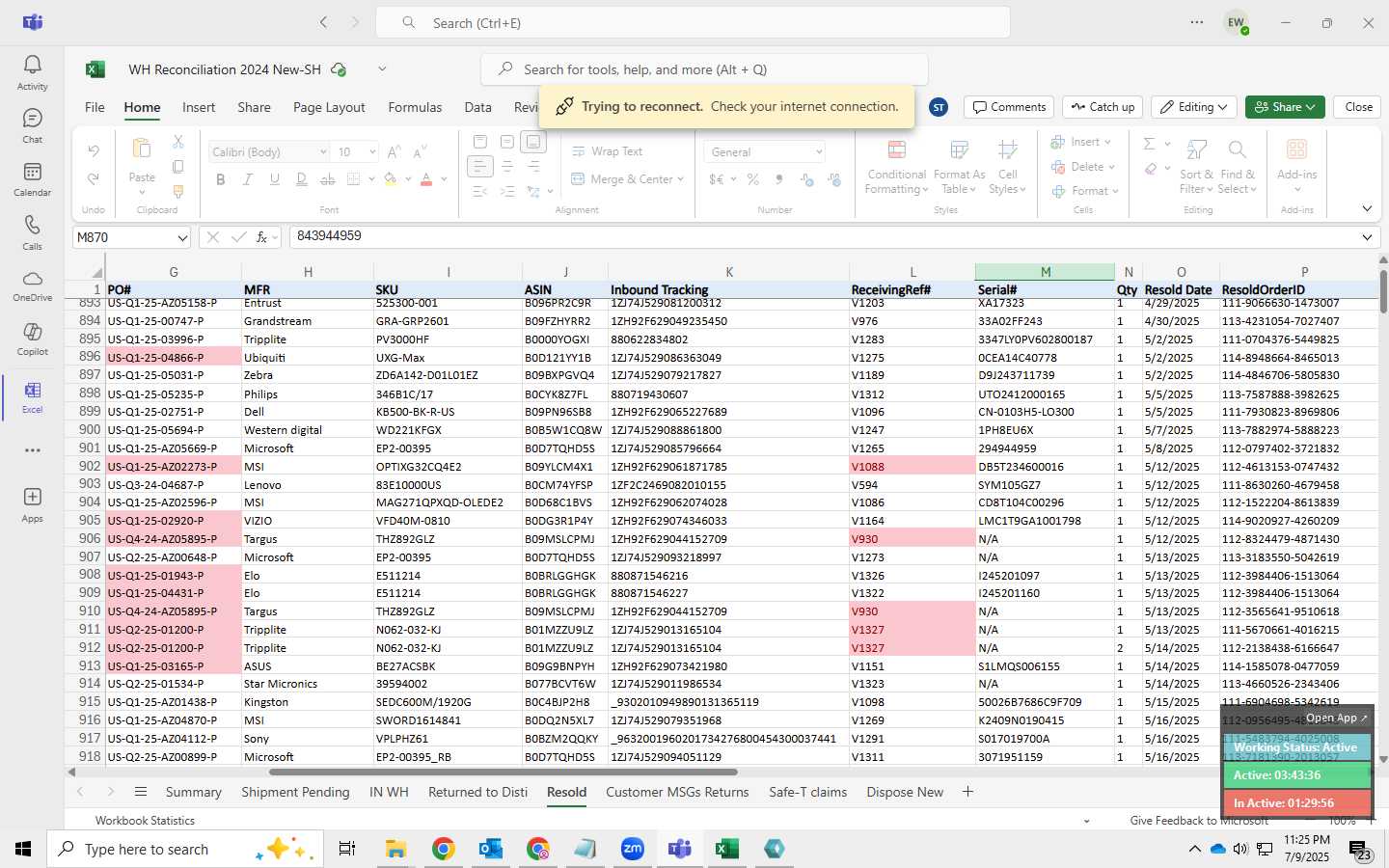Expand the Conditional Formatting menu
This screenshot has height=868, width=1389.
pos(896,167)
